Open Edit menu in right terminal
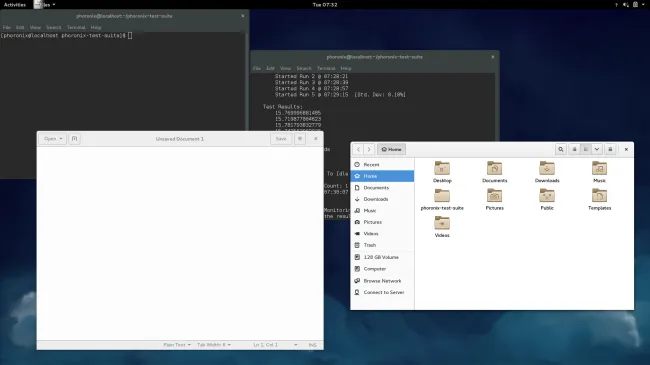 (270, 68)
